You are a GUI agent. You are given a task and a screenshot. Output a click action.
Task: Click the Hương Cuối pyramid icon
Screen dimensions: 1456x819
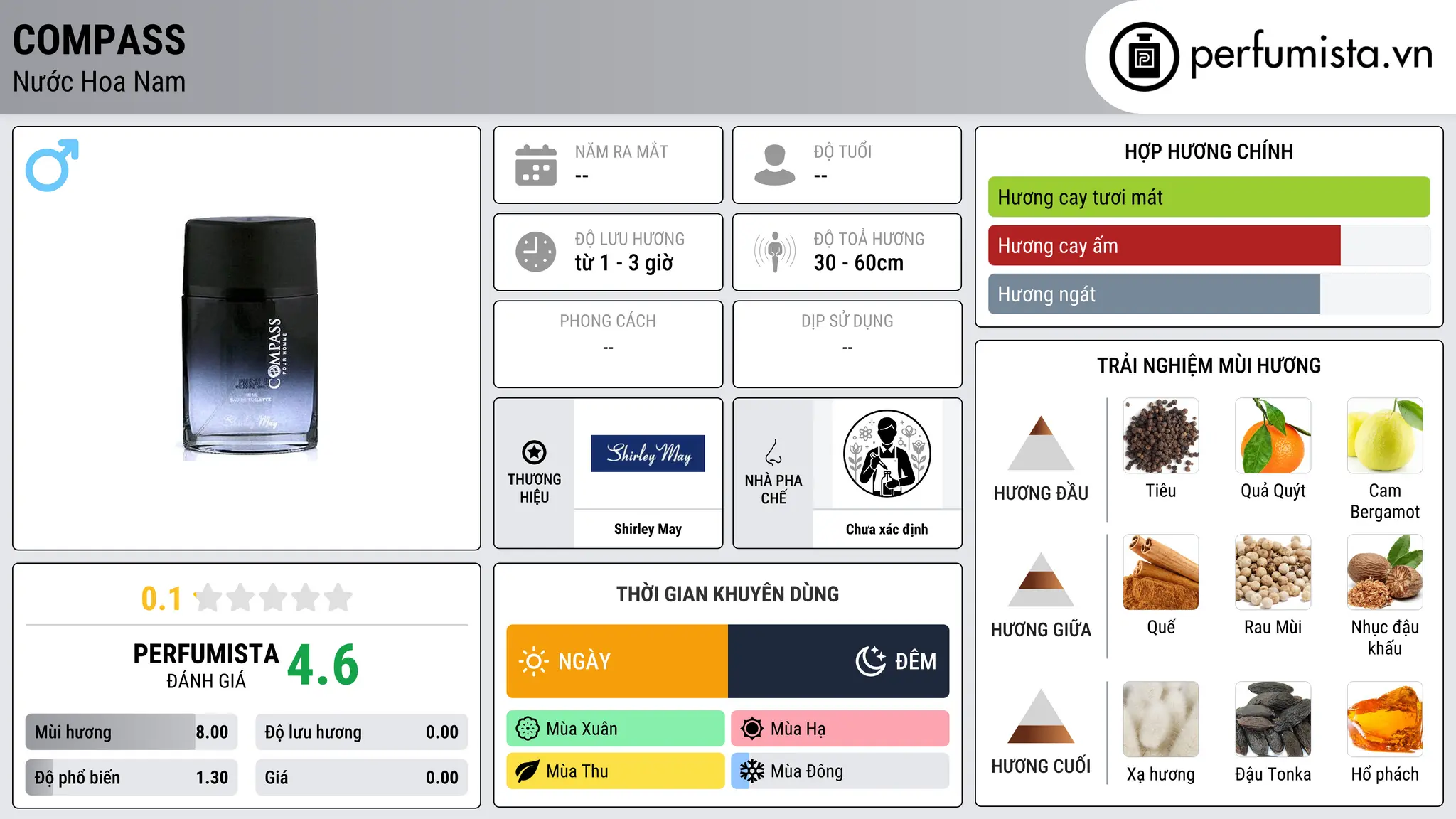pos(1041,716)
